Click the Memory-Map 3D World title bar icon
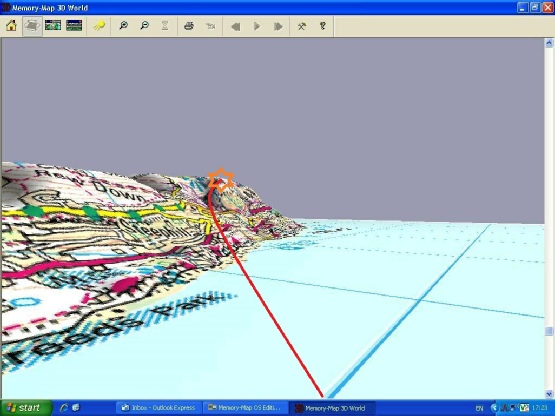Viewport: 555px width, 416px height. (x=6, y=7)
